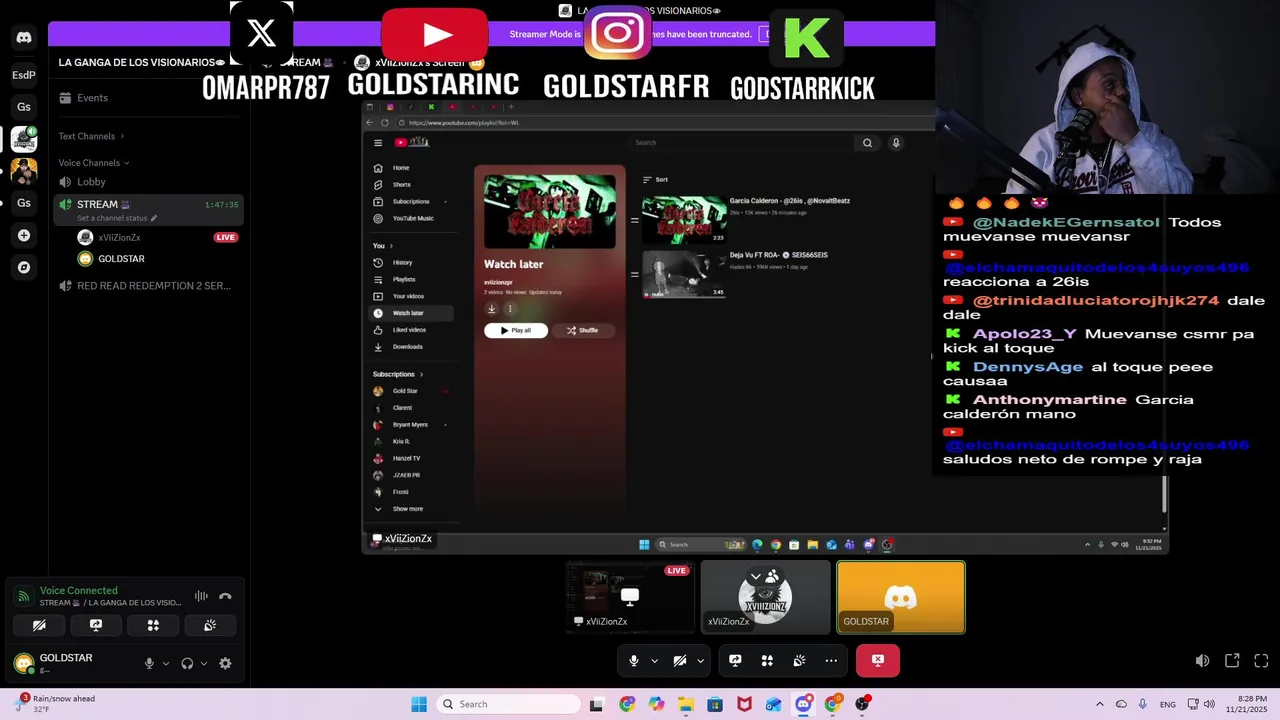Open output device options beside headphones

coord(204,663)
